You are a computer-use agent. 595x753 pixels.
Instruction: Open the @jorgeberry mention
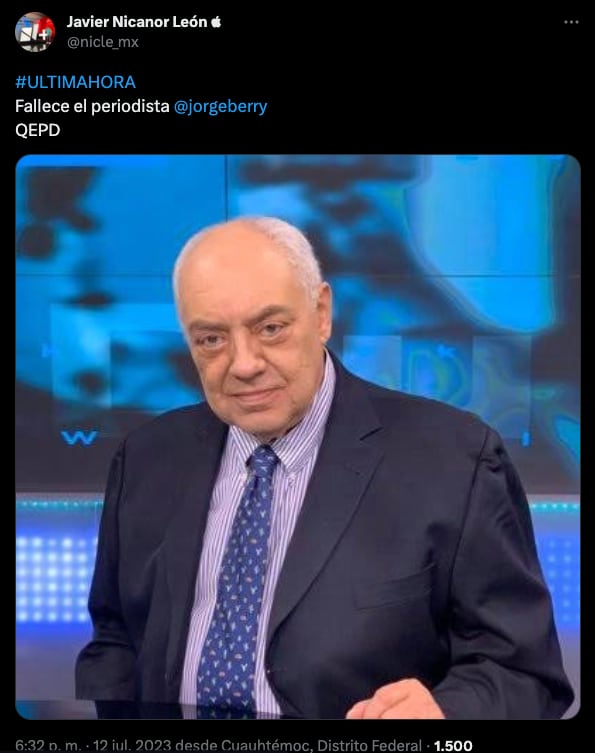pos(220,106)
